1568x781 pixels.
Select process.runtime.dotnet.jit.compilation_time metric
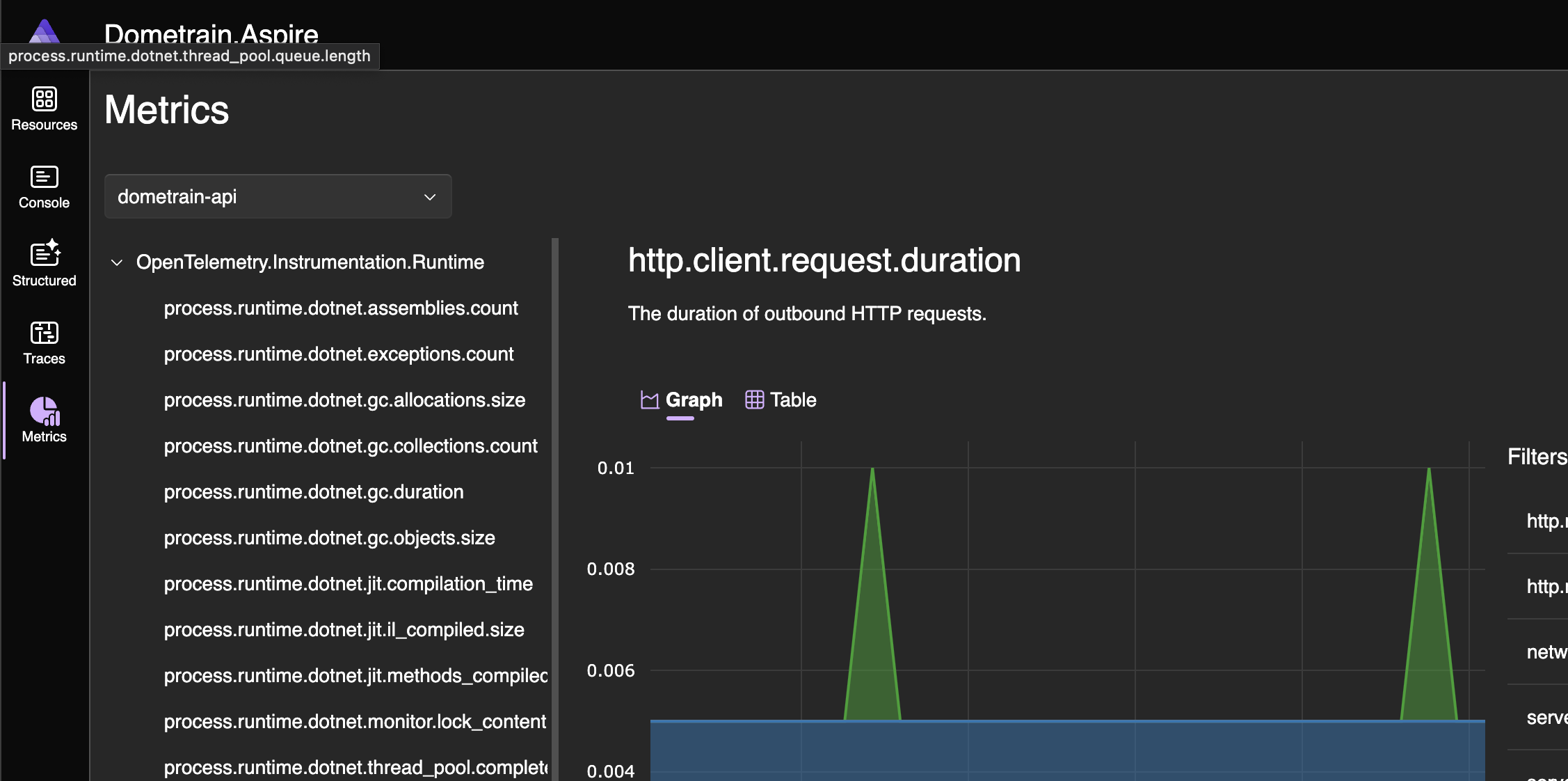(348, 584)
